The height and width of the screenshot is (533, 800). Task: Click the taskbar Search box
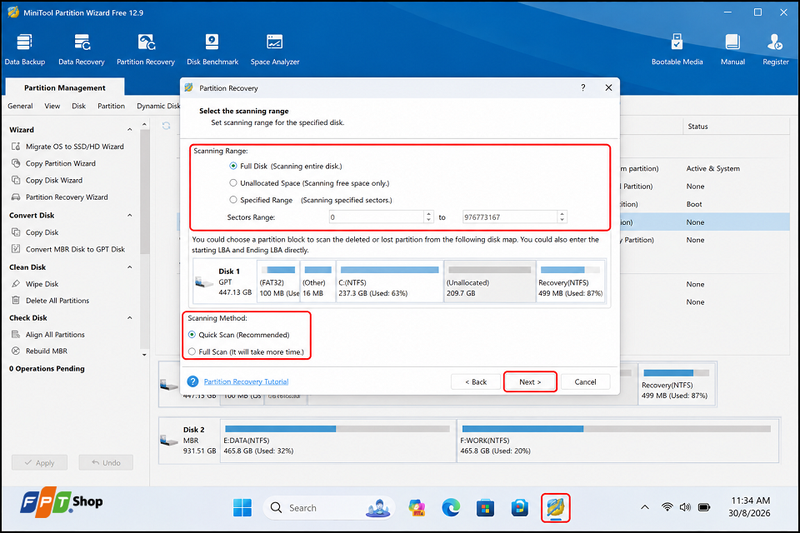coord(329,507)
